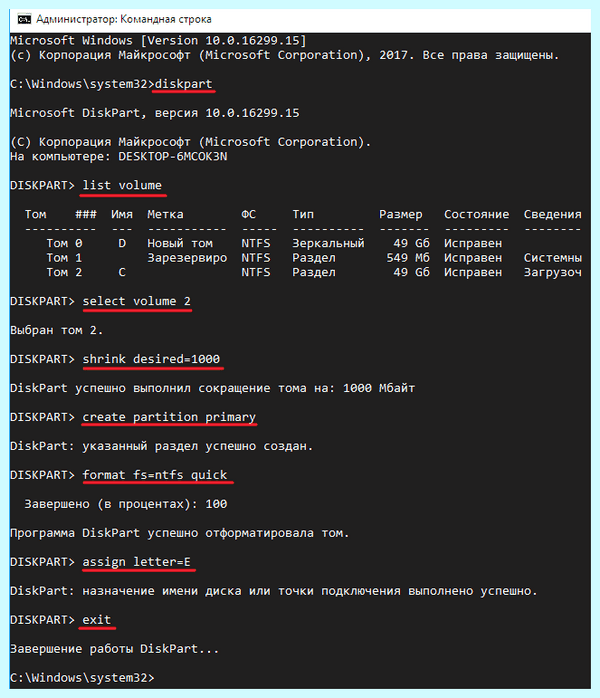Click the 'exit' command text
600x698 pixels.
coord(97,620)
